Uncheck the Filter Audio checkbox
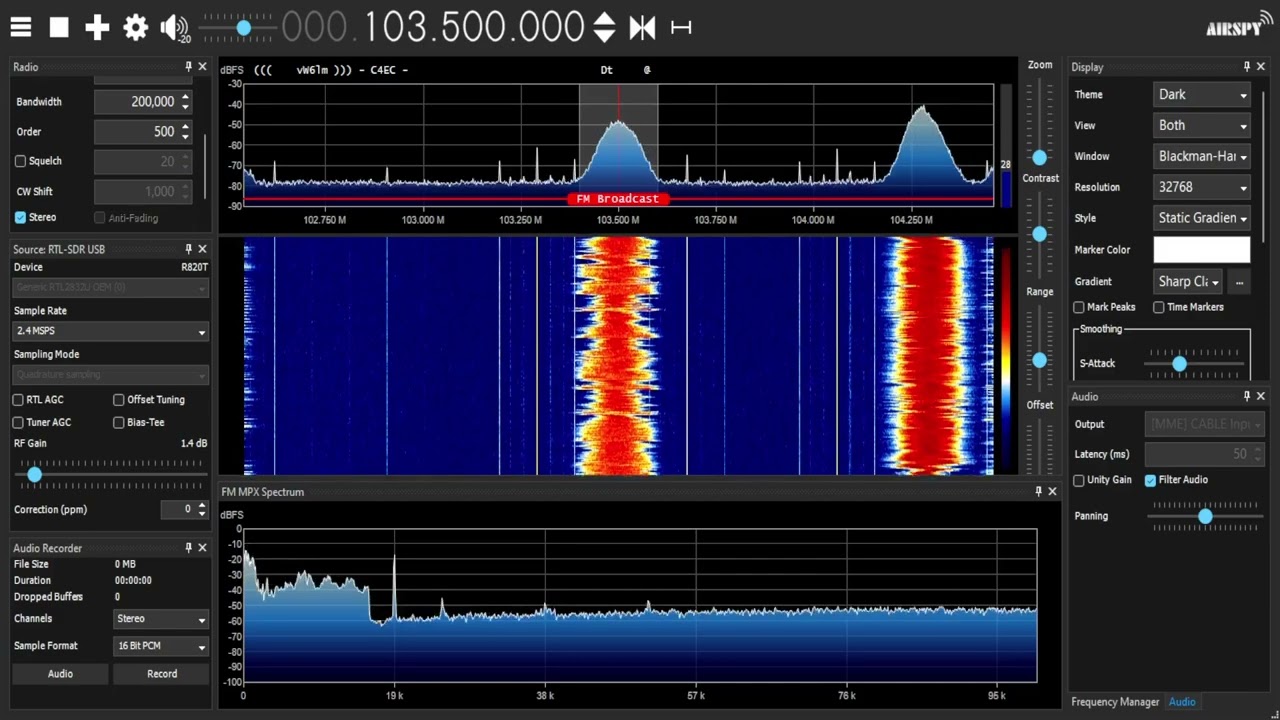1280x720 pixels. pos(1151,481)
